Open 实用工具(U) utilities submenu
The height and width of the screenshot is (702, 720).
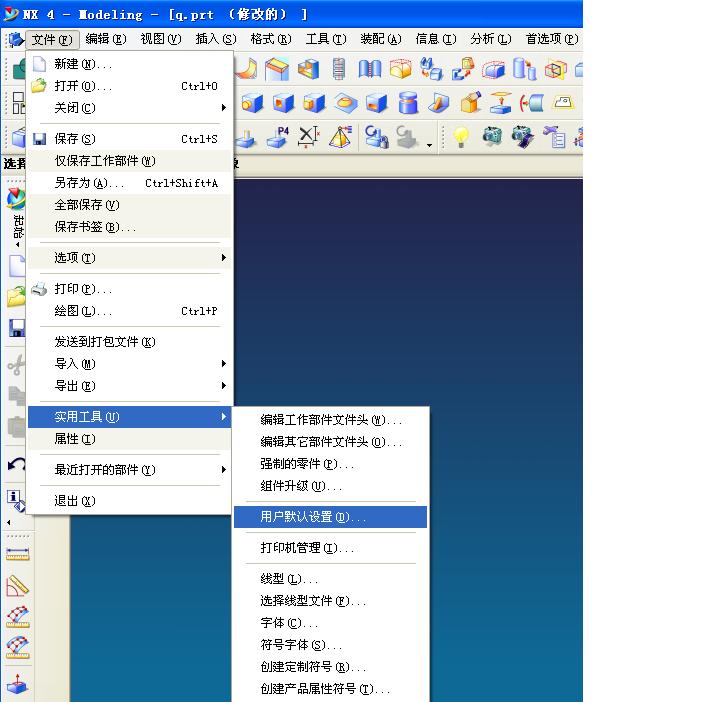coord(129,417)
